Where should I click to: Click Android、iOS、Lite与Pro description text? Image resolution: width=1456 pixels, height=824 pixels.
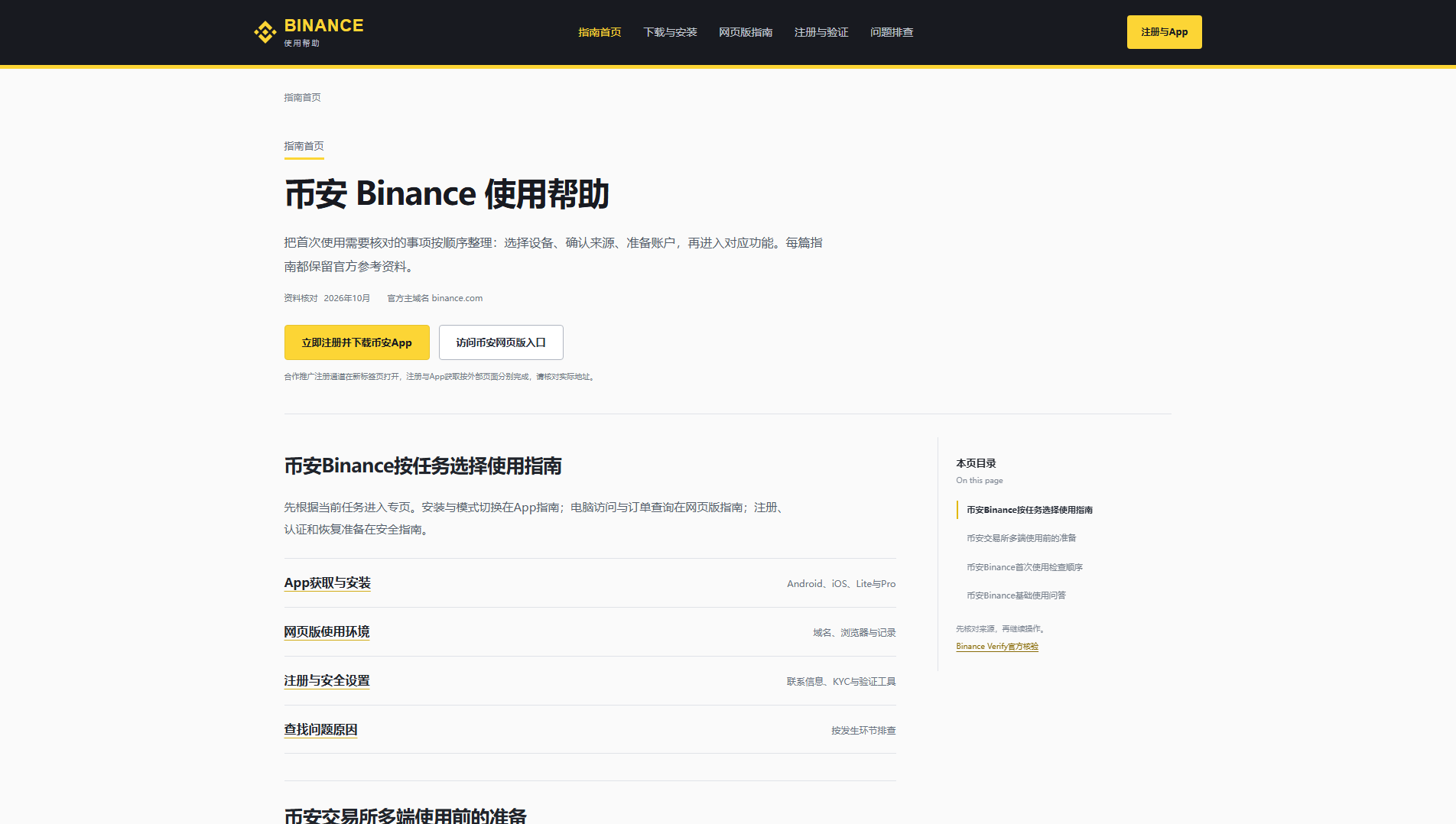point(841,584)
